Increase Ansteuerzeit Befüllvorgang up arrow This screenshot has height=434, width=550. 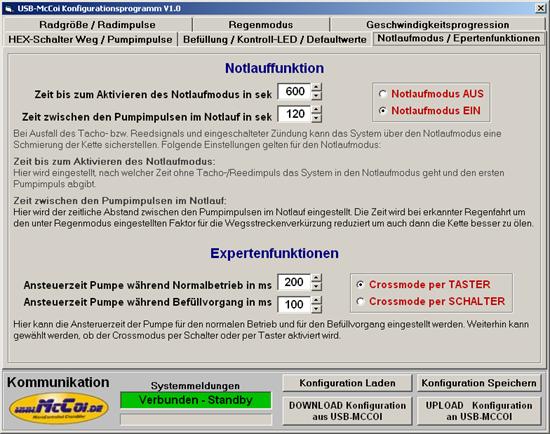[x=316, y=300]
